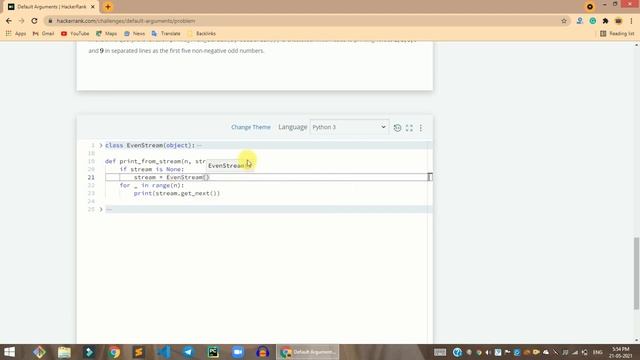Open the Chrome three-dot menu
Image resolution: width=640 pixels, height=360 pixels.
click(x=631, y=21)
